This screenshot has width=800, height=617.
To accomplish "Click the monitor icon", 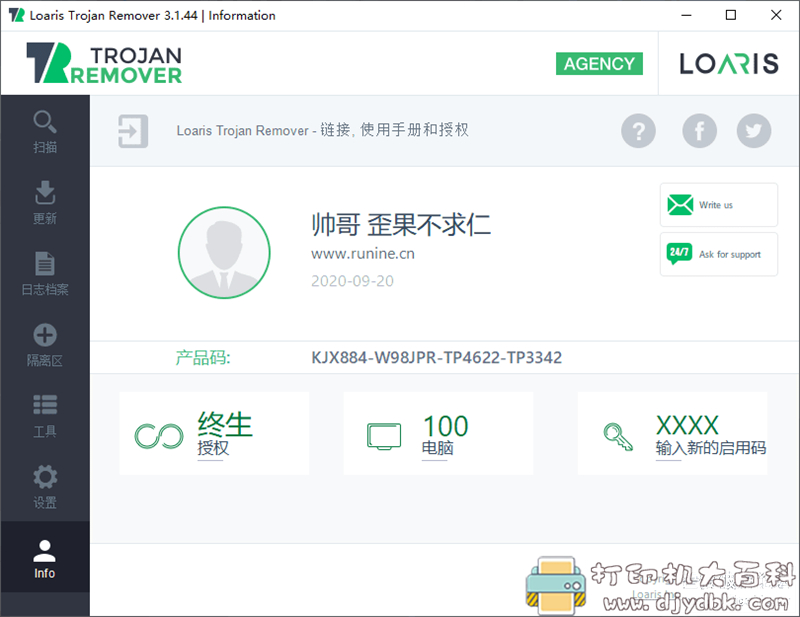I will click(x=384, y=436).
